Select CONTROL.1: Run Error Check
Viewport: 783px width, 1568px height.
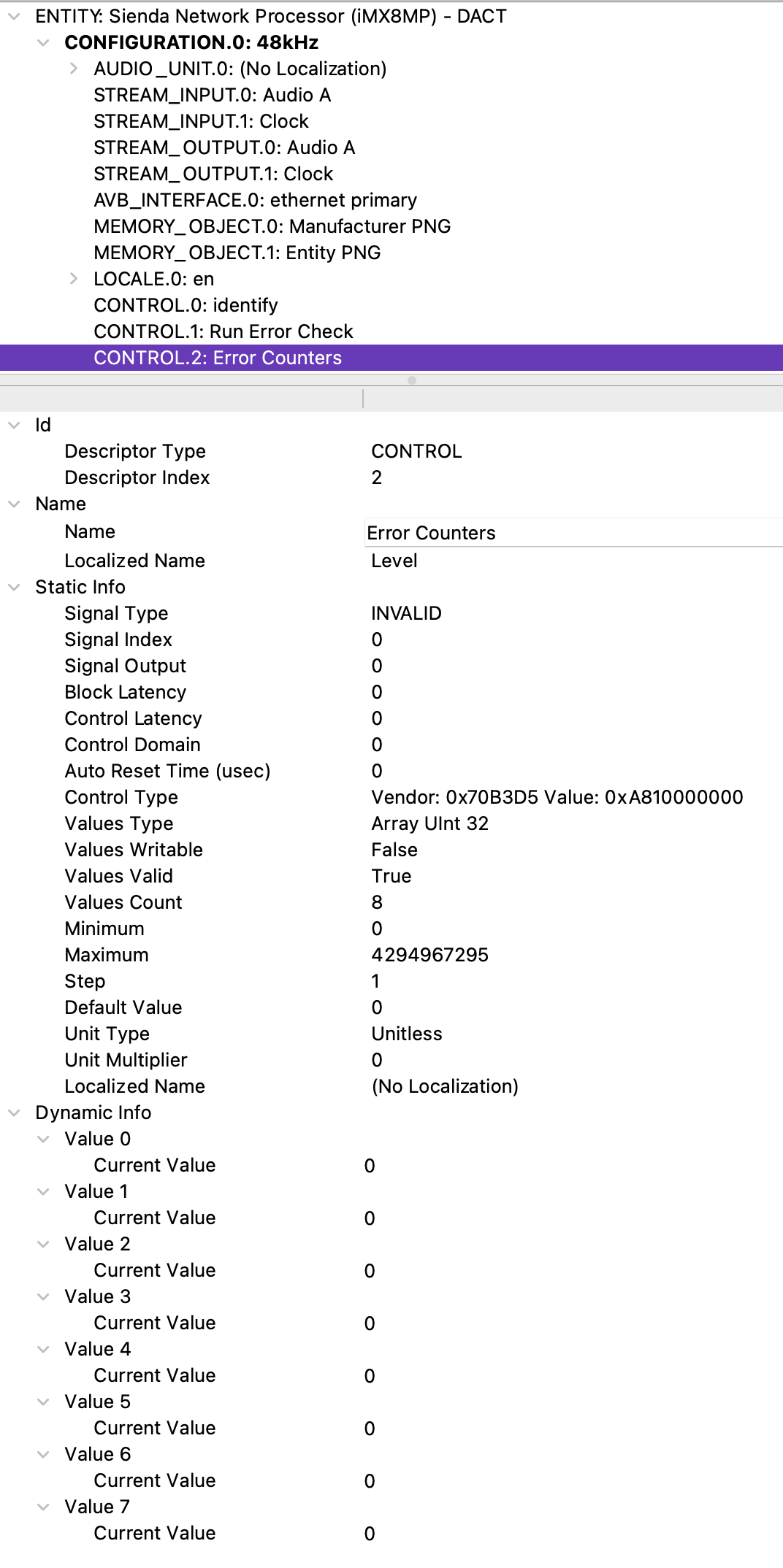pyautogui.click(x=391, y=331)
